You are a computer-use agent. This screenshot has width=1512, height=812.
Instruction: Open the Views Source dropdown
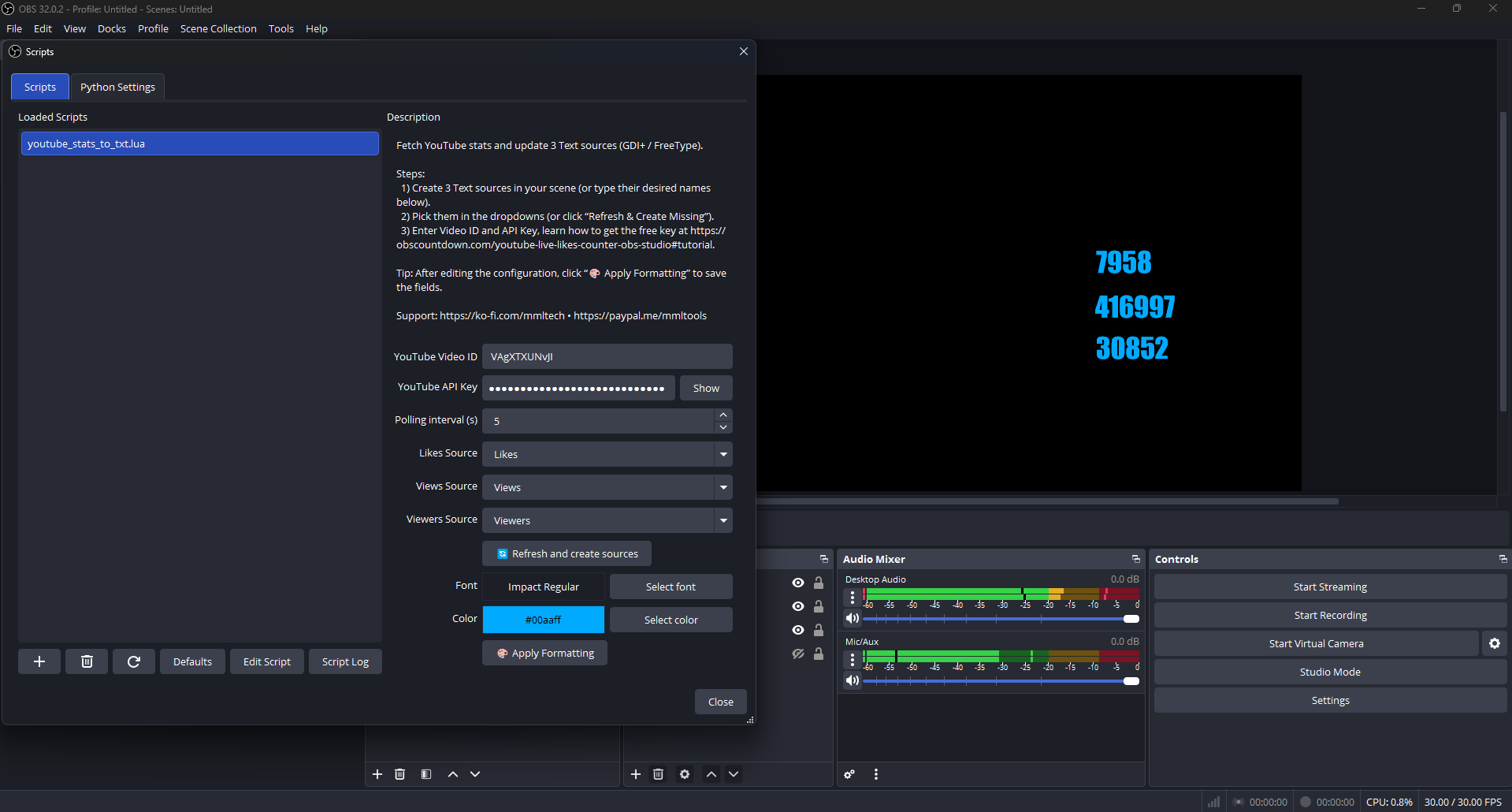[x=723, y=487]
